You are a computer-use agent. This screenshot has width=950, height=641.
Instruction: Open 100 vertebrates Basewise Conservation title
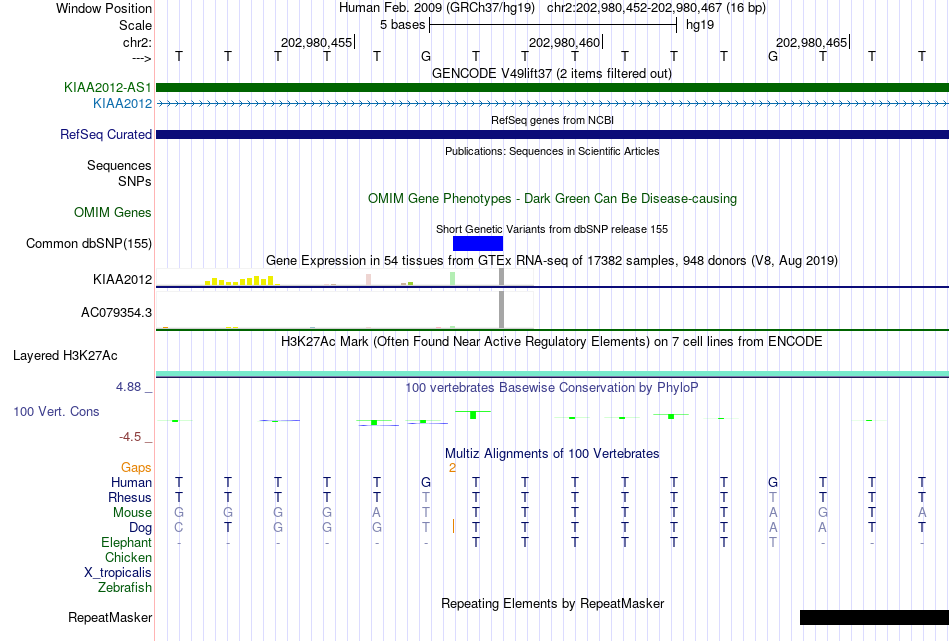(552, 388)
